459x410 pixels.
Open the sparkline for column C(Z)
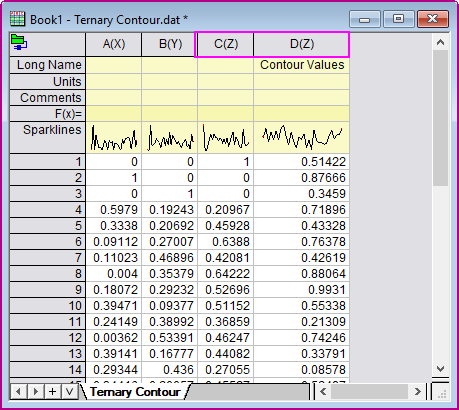226,137
